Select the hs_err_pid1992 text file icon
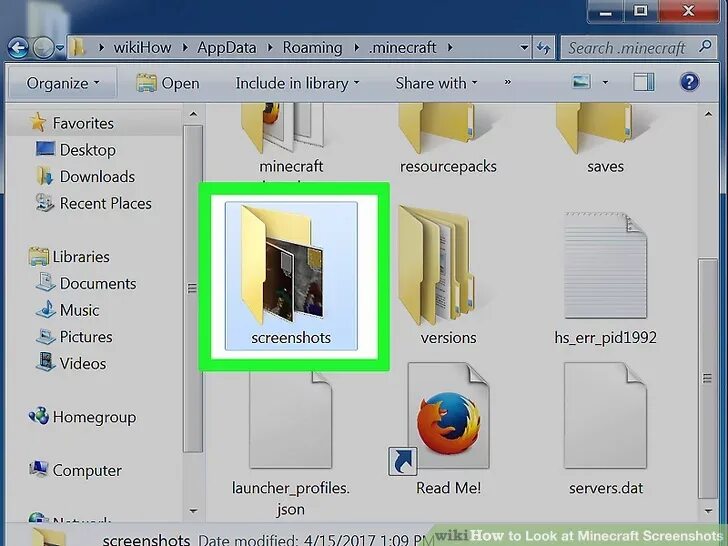 click(x=605, y=266)
